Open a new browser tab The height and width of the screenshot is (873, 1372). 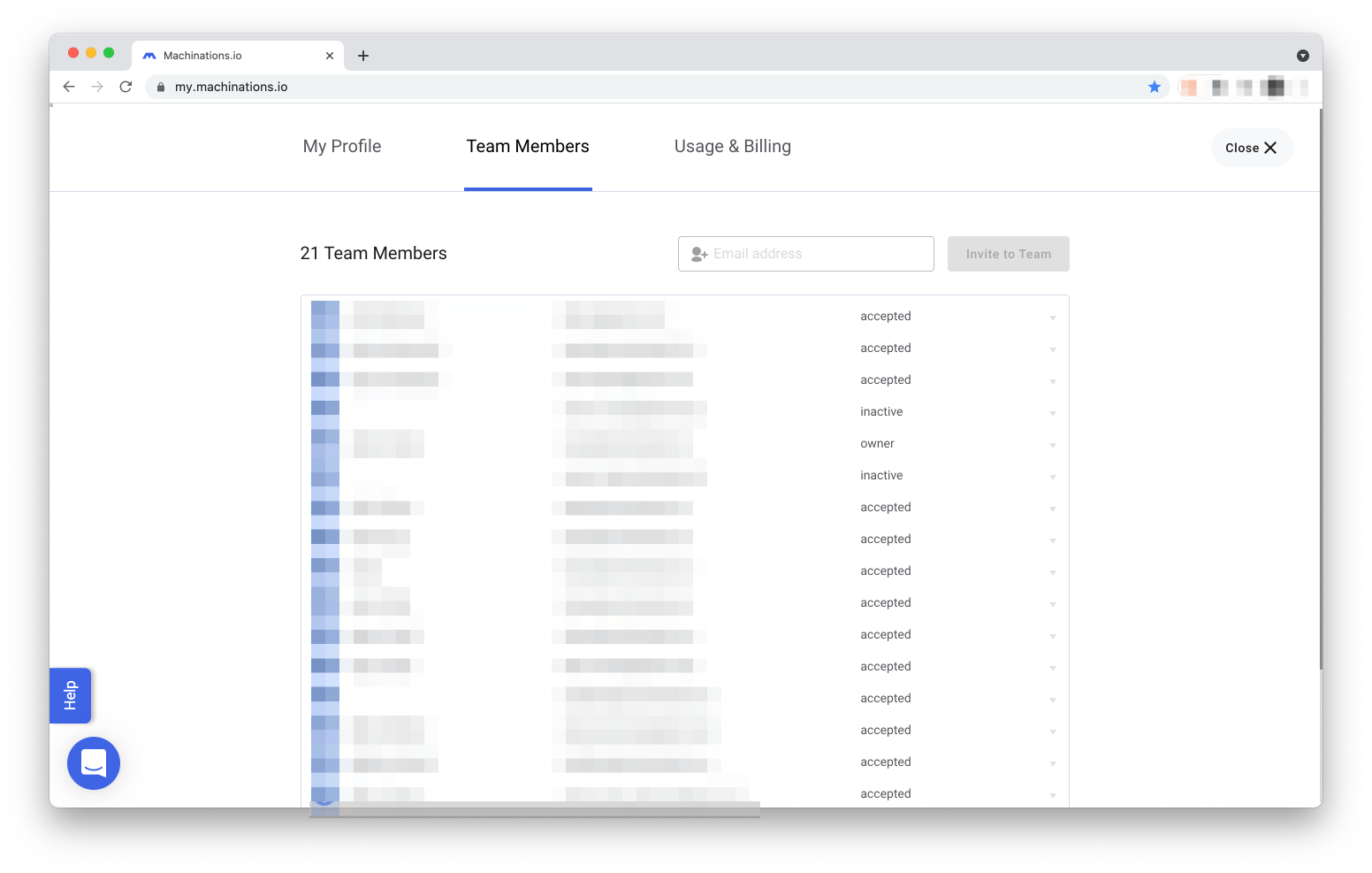point(363,56)
